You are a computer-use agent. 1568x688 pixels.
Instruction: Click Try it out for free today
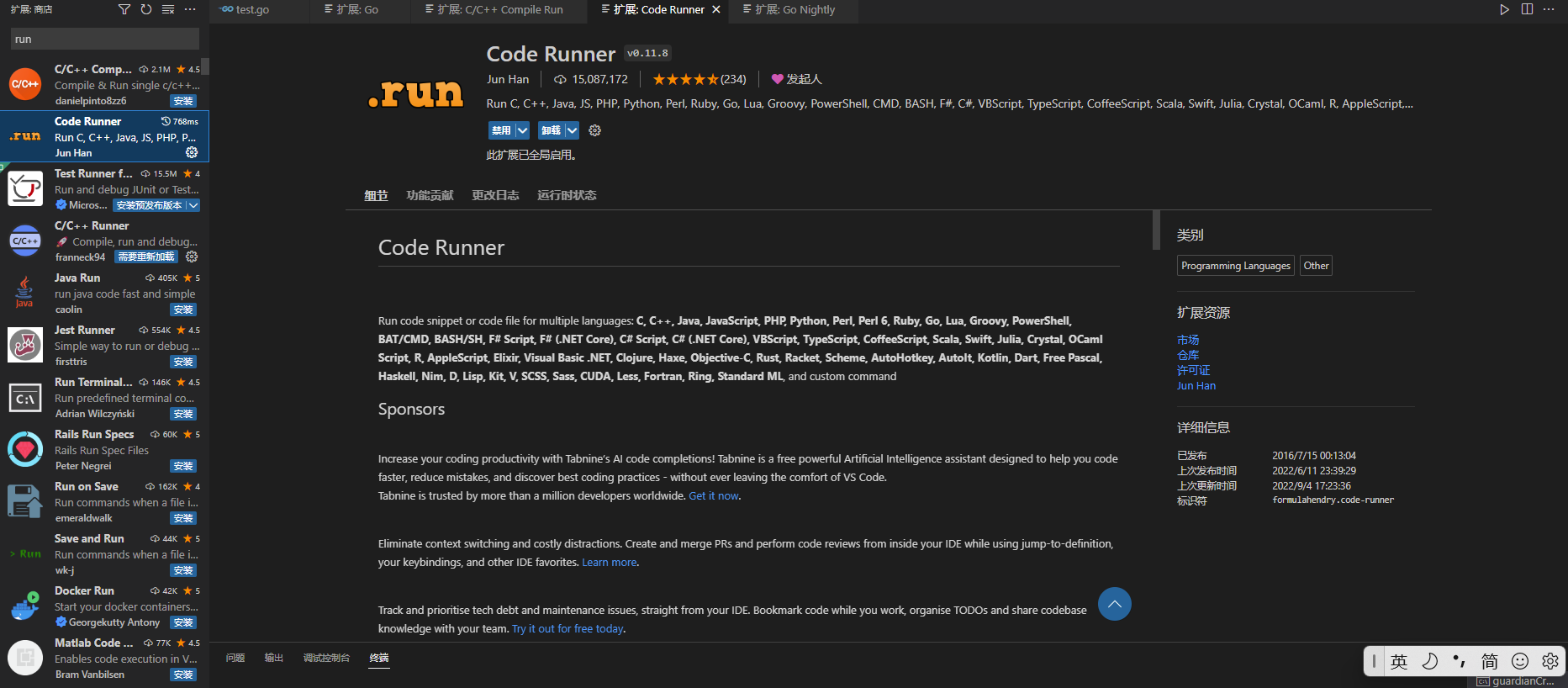(568, 628)
